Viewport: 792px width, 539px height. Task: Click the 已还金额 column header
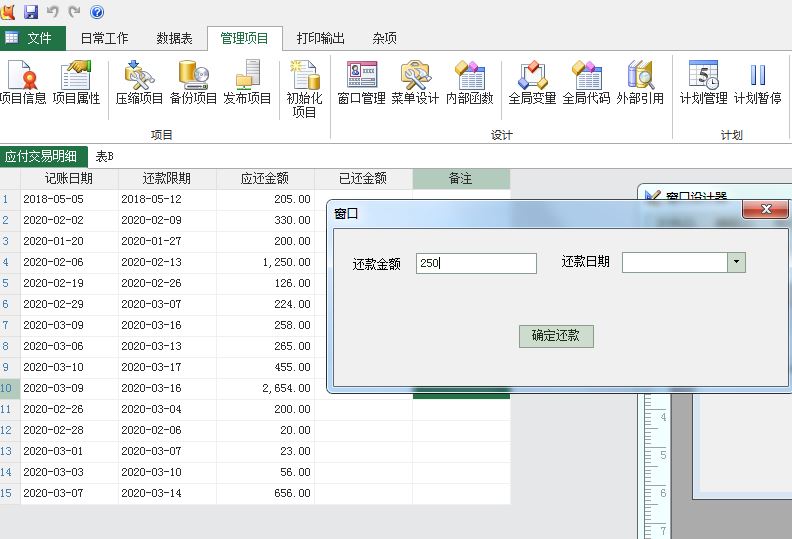tap(363, 178)
